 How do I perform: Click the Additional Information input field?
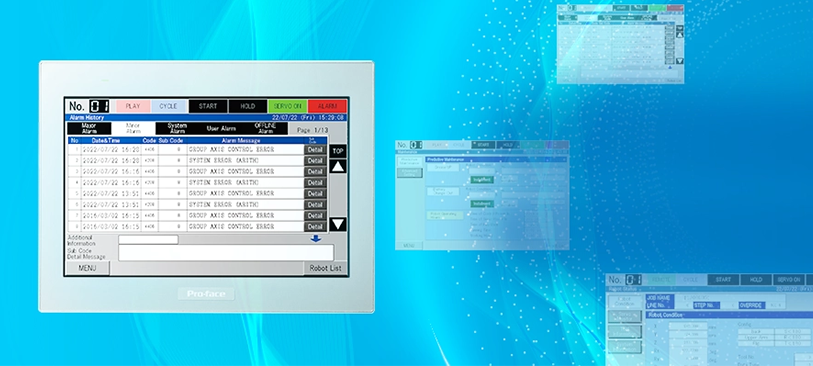148,240
